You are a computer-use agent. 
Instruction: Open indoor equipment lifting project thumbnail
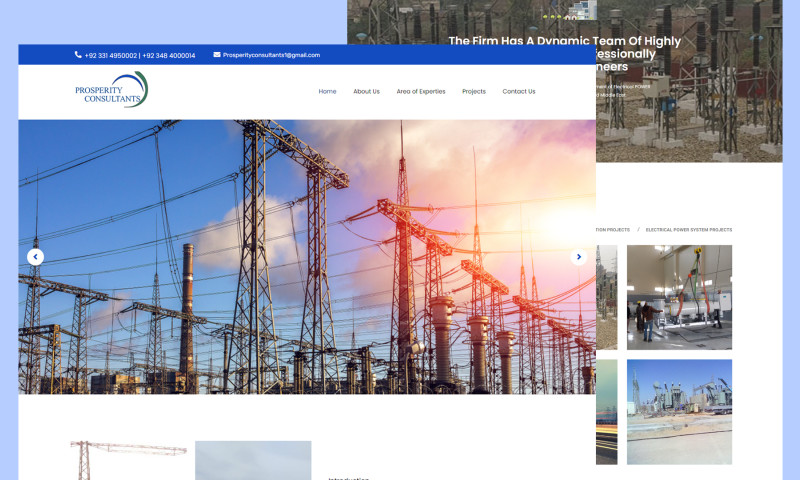point(679,297)
